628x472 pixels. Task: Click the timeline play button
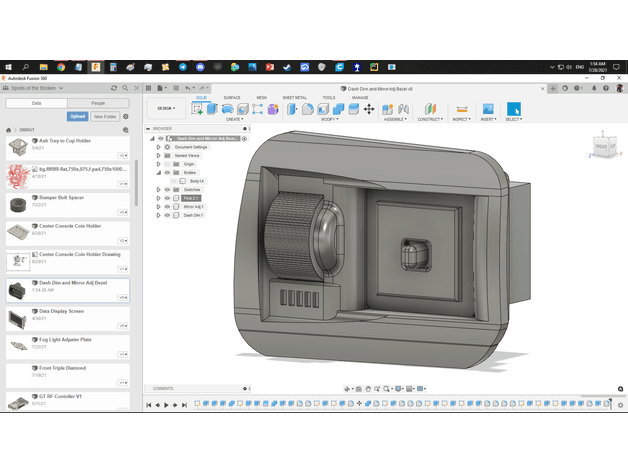point(166,405)
